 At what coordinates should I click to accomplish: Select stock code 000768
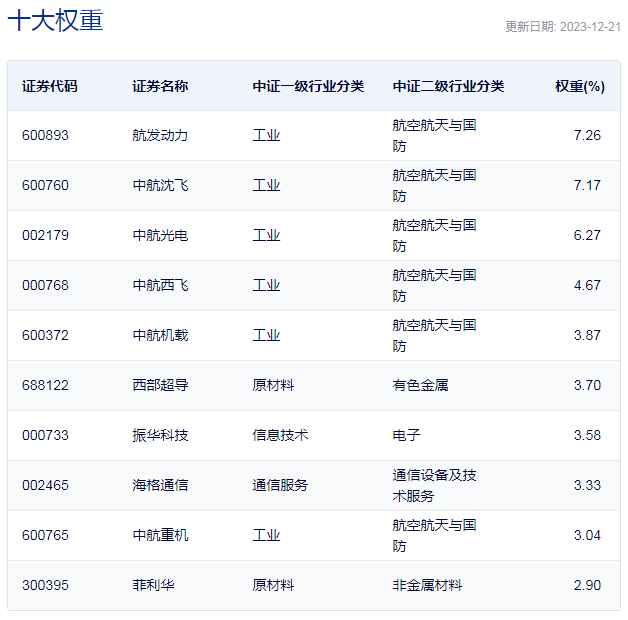[x=45, y=285]
